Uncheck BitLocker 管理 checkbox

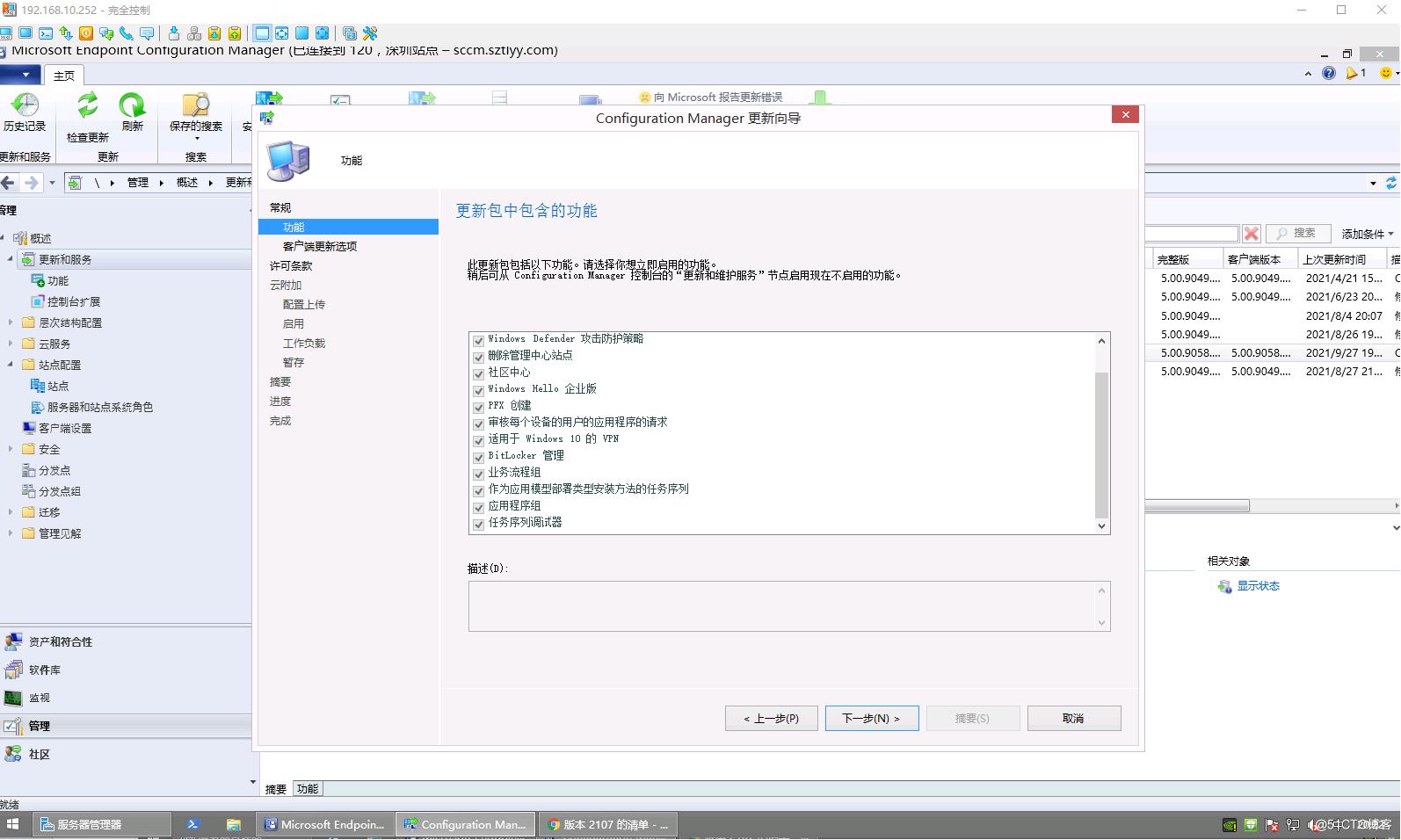click(x=479, y=457)
